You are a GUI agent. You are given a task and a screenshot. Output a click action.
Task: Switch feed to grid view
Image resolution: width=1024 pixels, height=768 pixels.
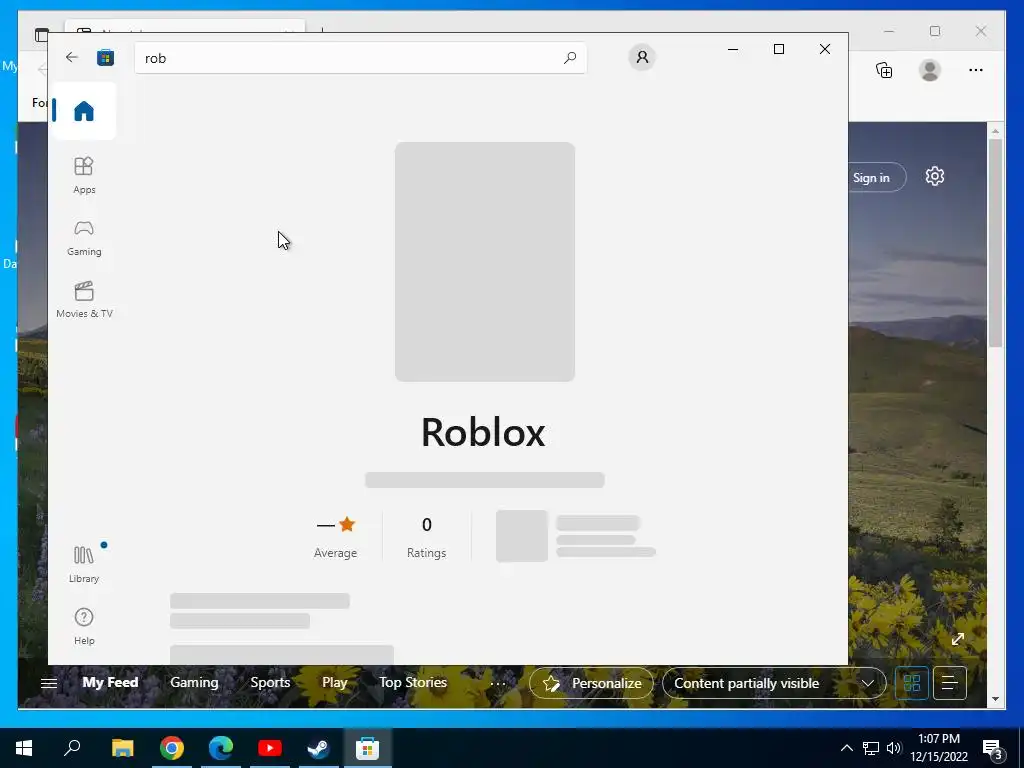point(912,683)
